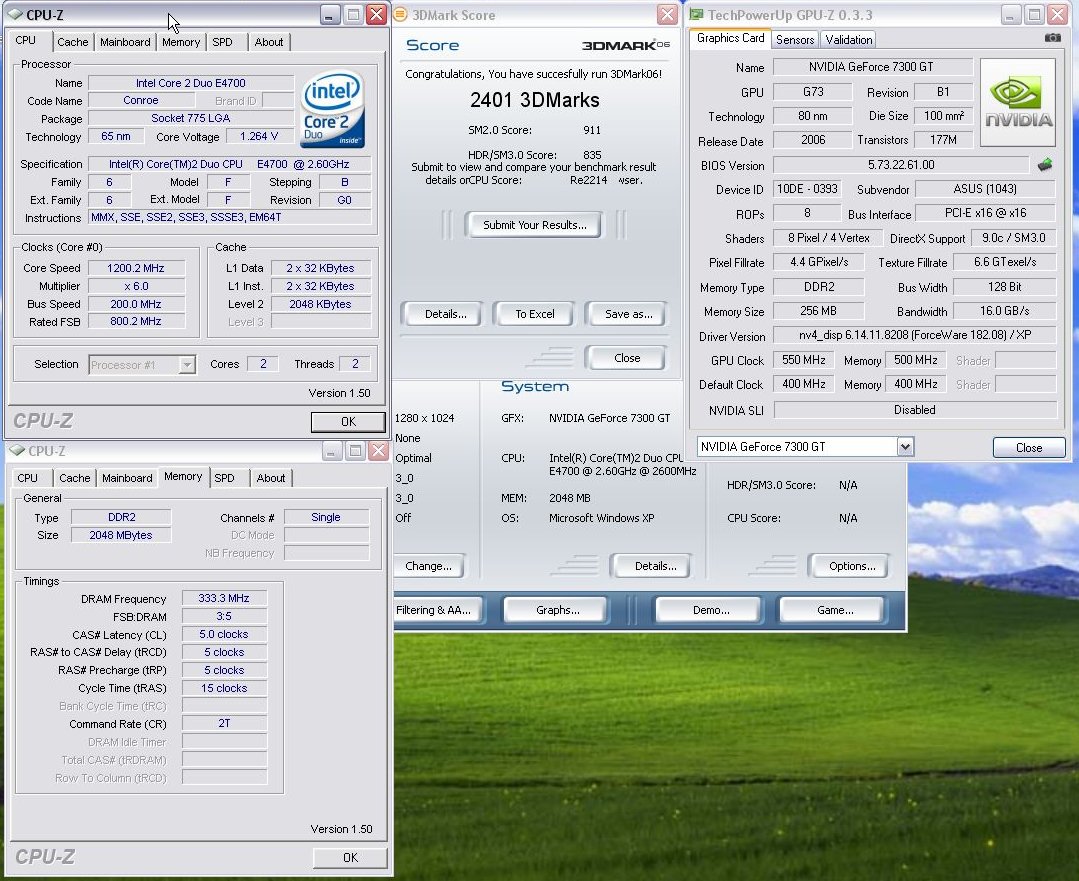Click Close button in 3DMark Score dialog
1079x881 pixels.
pyautogui.click(x=627, y=358)
